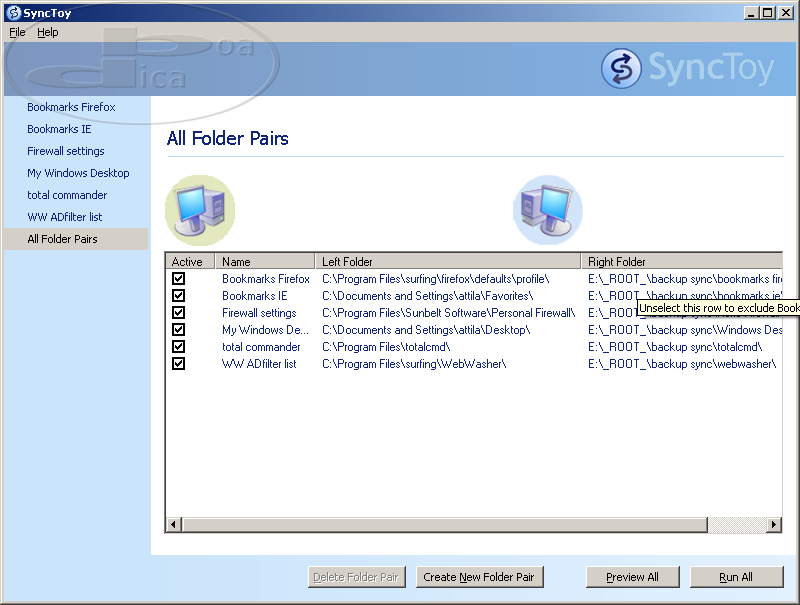Uncheck Active box for Bookmarks Firefox row
800x605 pixels.
tap(178, 279)
